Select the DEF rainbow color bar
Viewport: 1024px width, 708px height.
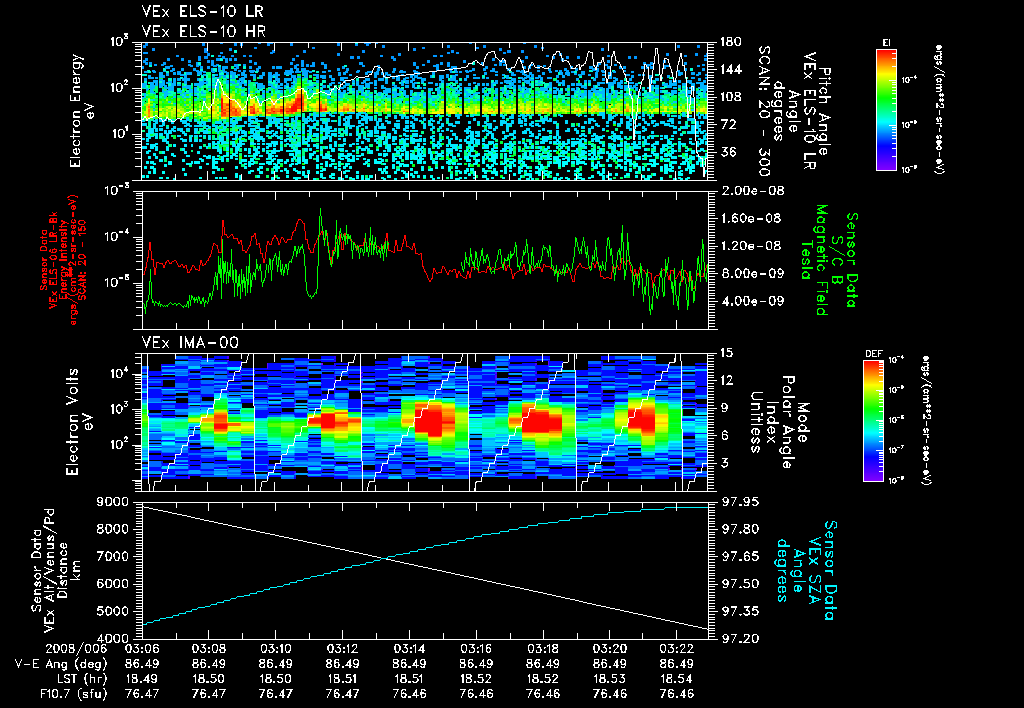coord(873,421)
